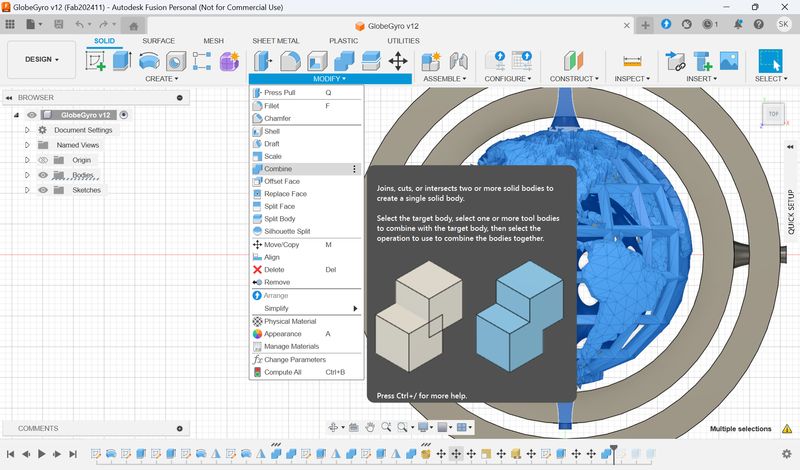Viewport: 800px width, 470px height.
Task: Open the notifications bell icon
Action: click(x=738, y=24)
